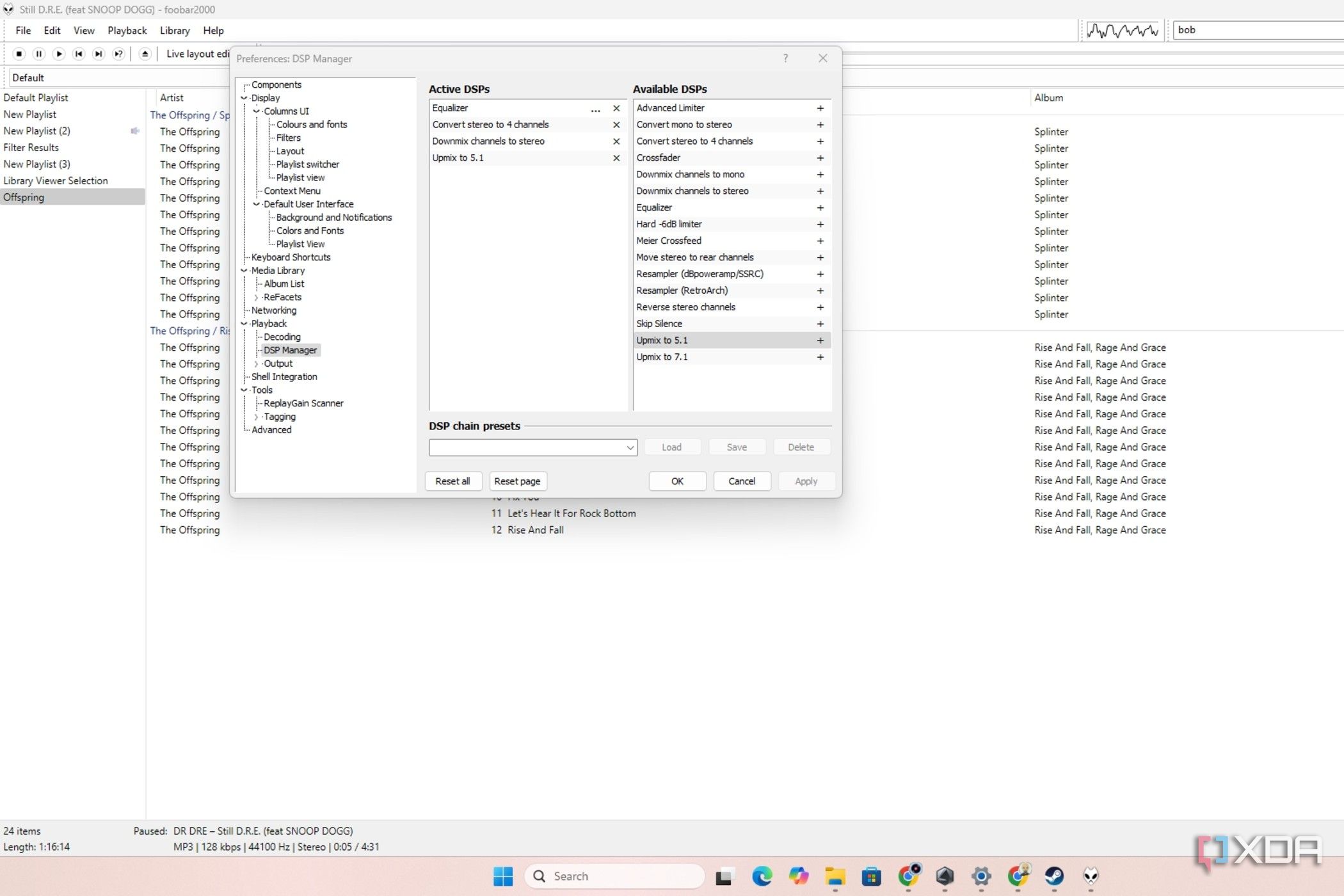Click the Play button in toolbar
Image resolution: width=1344 pixels, height=896 pixels.
[x=59, y=54]
